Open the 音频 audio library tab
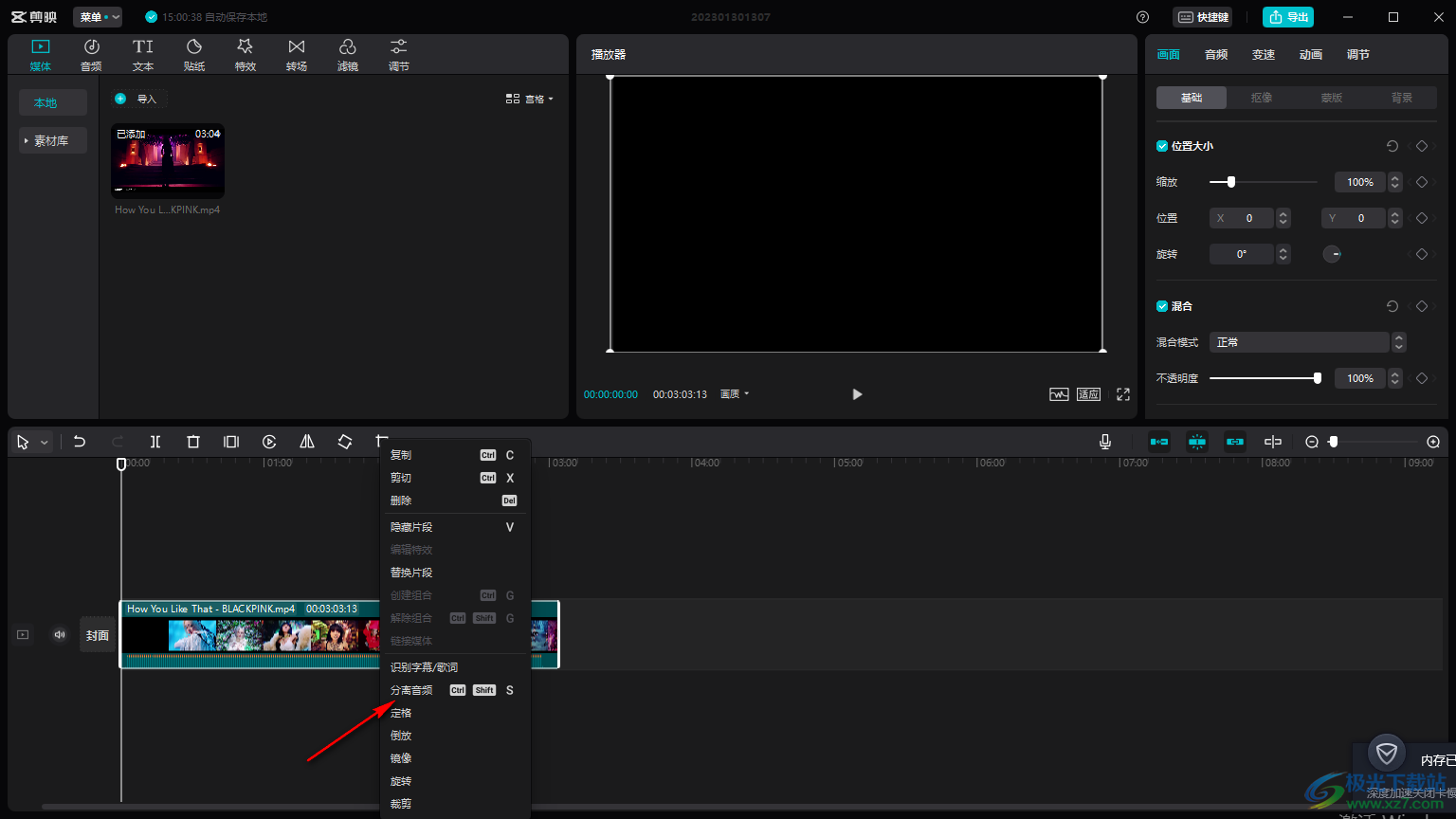The width and height of the screenshot is (1456, 819). tap(91, 55)
